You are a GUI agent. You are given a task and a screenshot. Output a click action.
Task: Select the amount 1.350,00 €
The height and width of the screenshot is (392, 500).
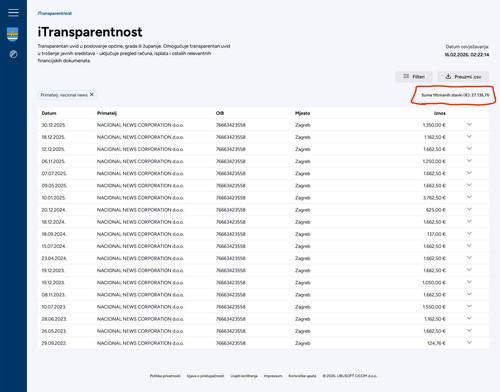click(434, 125)
